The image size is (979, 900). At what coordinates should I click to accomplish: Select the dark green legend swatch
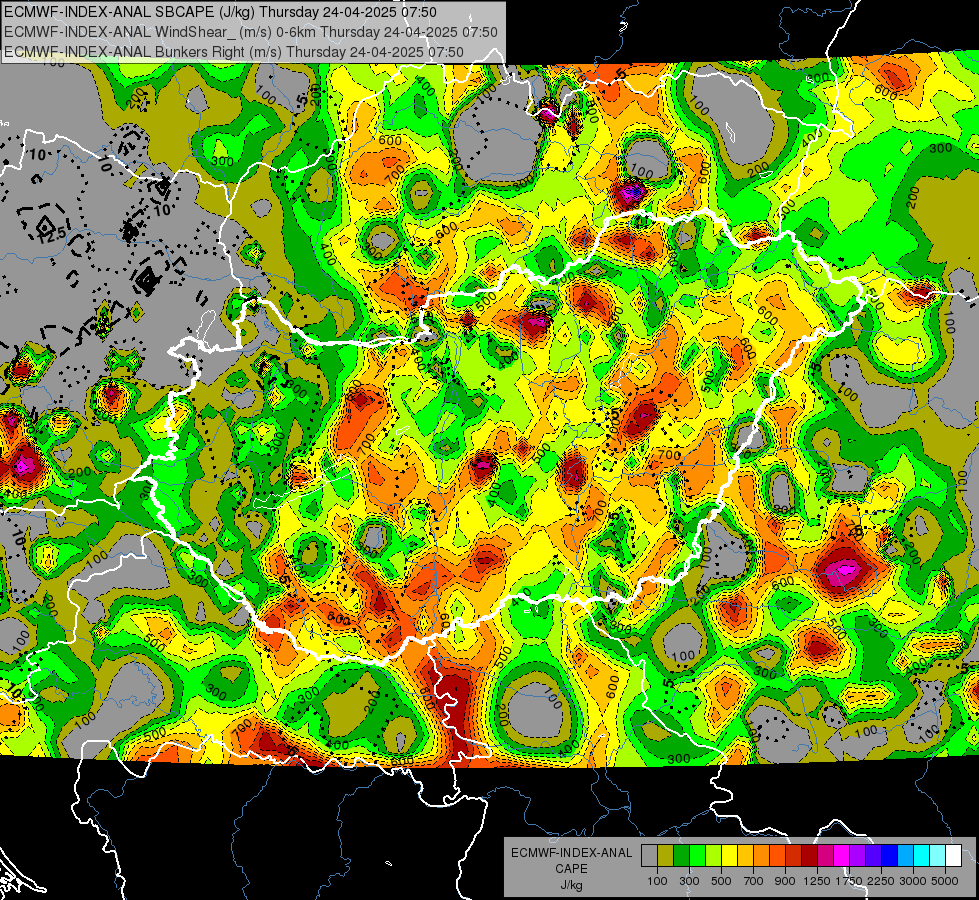681,855
